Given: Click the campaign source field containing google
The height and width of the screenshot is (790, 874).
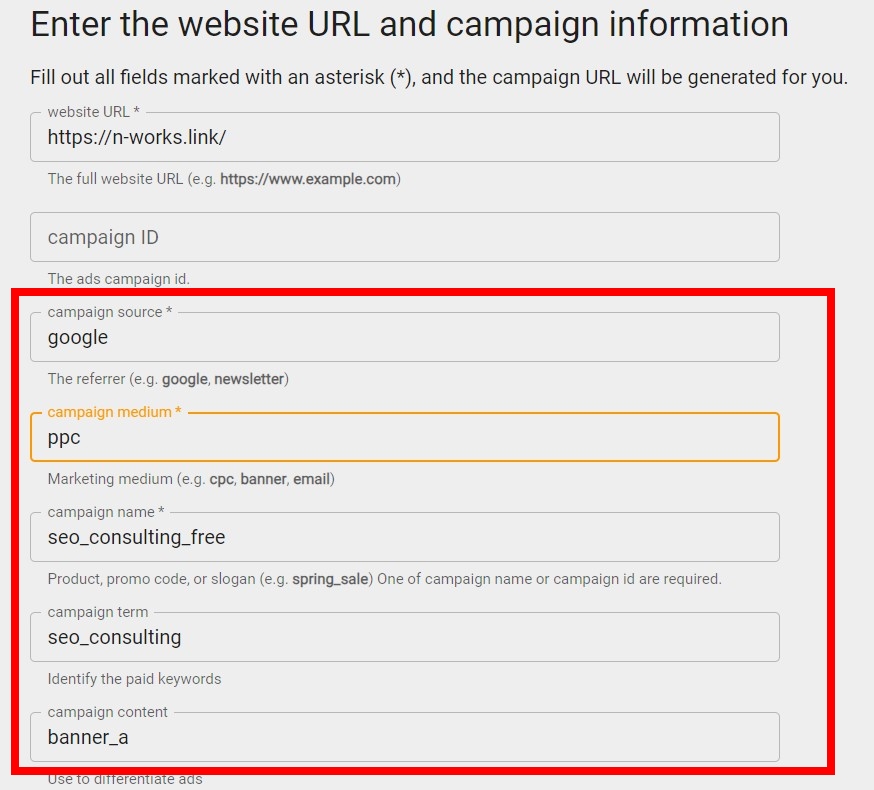Looking at the screenshot, I should [404, 338].
